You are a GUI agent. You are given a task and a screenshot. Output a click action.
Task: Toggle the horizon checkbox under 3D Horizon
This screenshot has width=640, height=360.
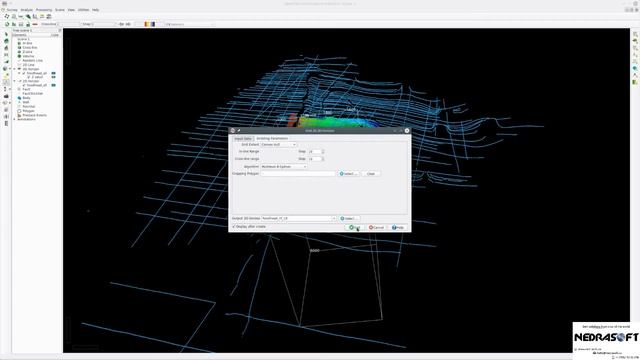(24, 73)
